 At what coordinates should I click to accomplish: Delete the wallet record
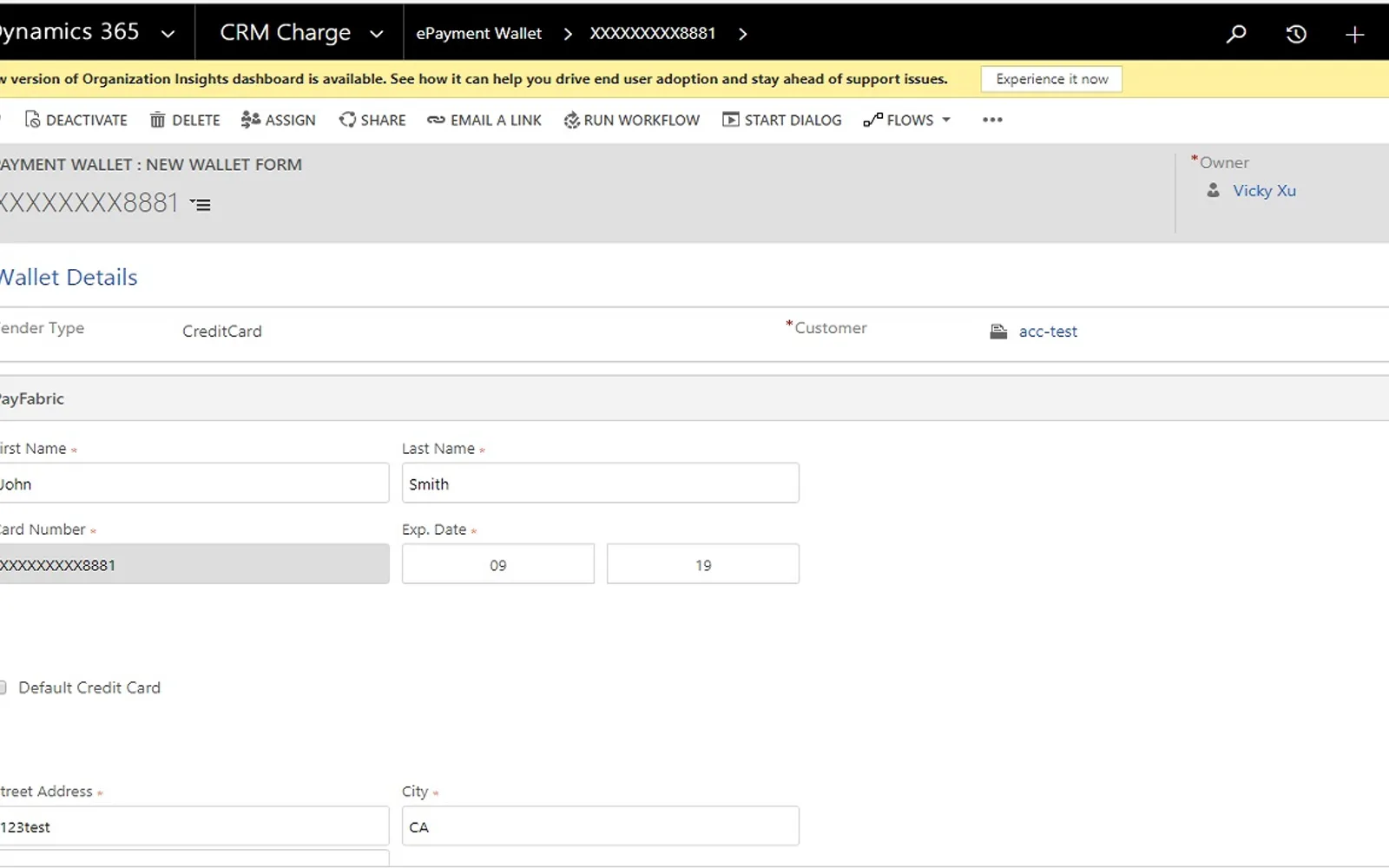[185, 120]
